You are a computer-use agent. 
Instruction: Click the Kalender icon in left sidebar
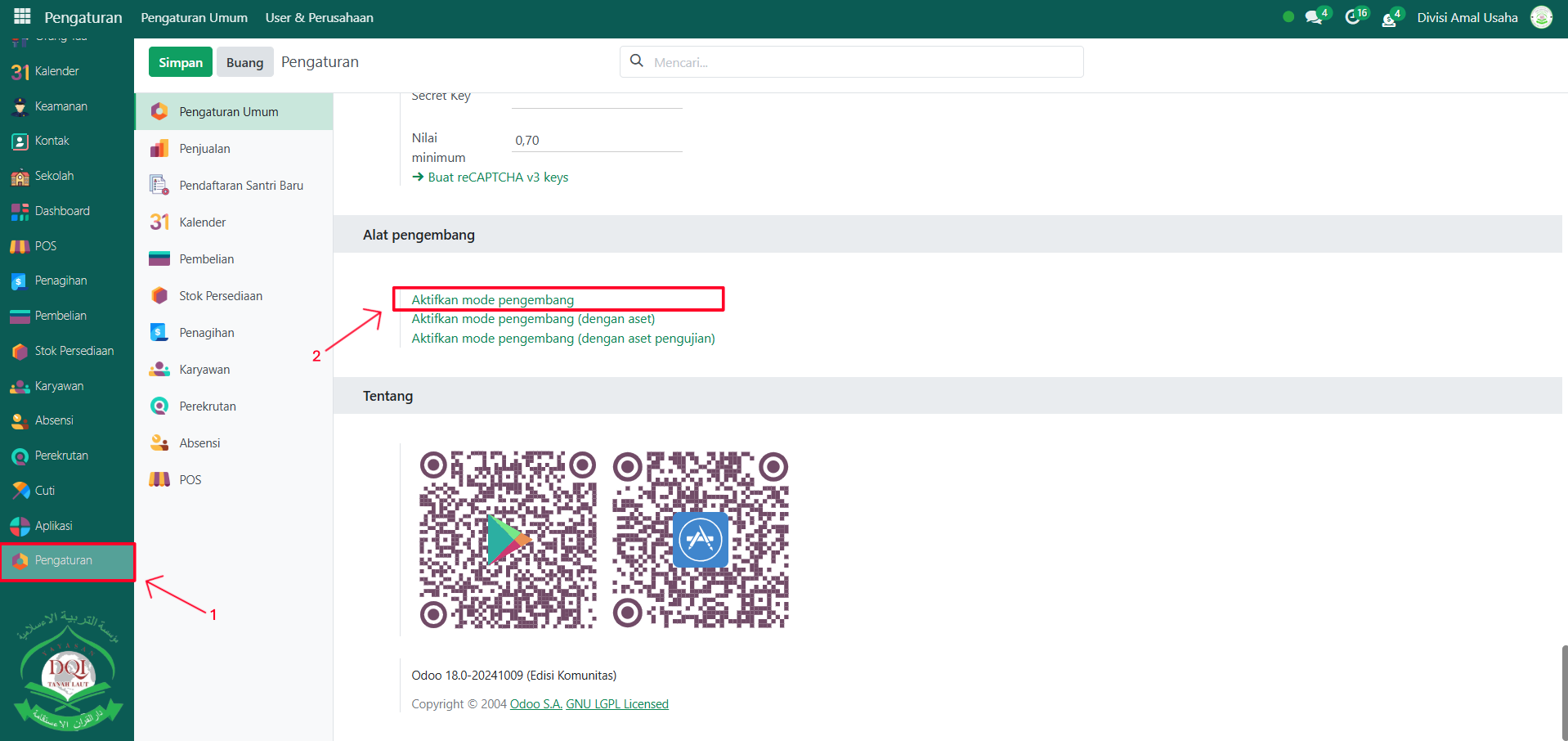pos(20,72)
